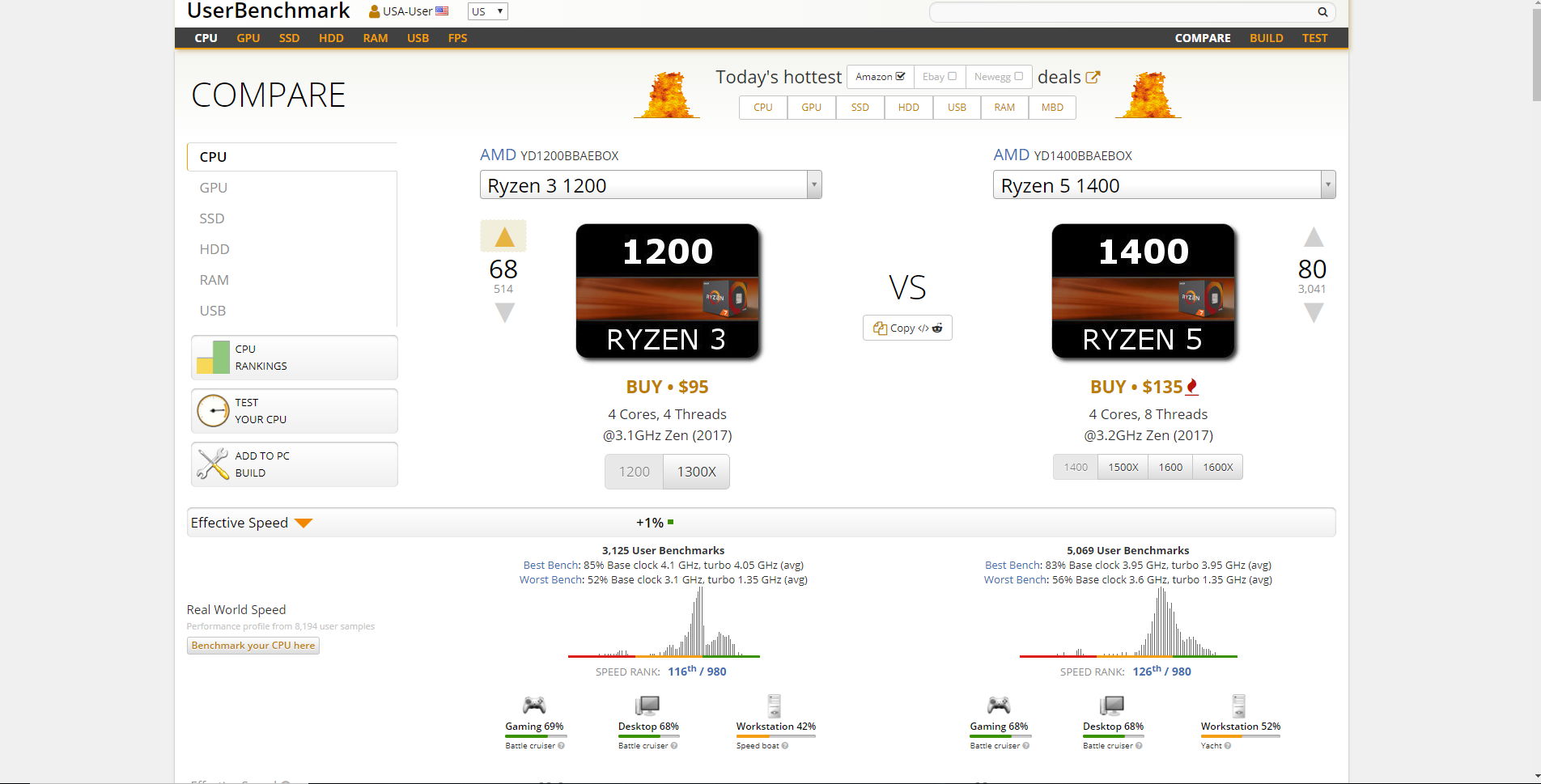1541x784 pixels.
Task: Click the UserBenchmark site logo
Action: point(269,11)
